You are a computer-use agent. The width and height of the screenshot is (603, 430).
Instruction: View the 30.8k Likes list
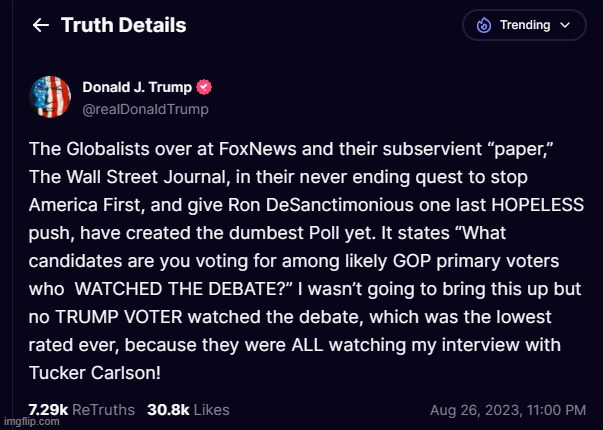coord(188,409)
